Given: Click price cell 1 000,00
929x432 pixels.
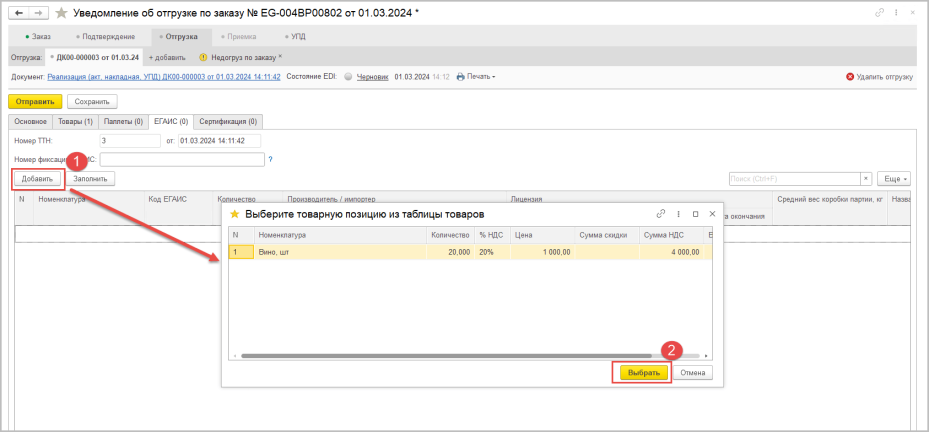Looking at the screenshot, I should click(x=542, y=252).
